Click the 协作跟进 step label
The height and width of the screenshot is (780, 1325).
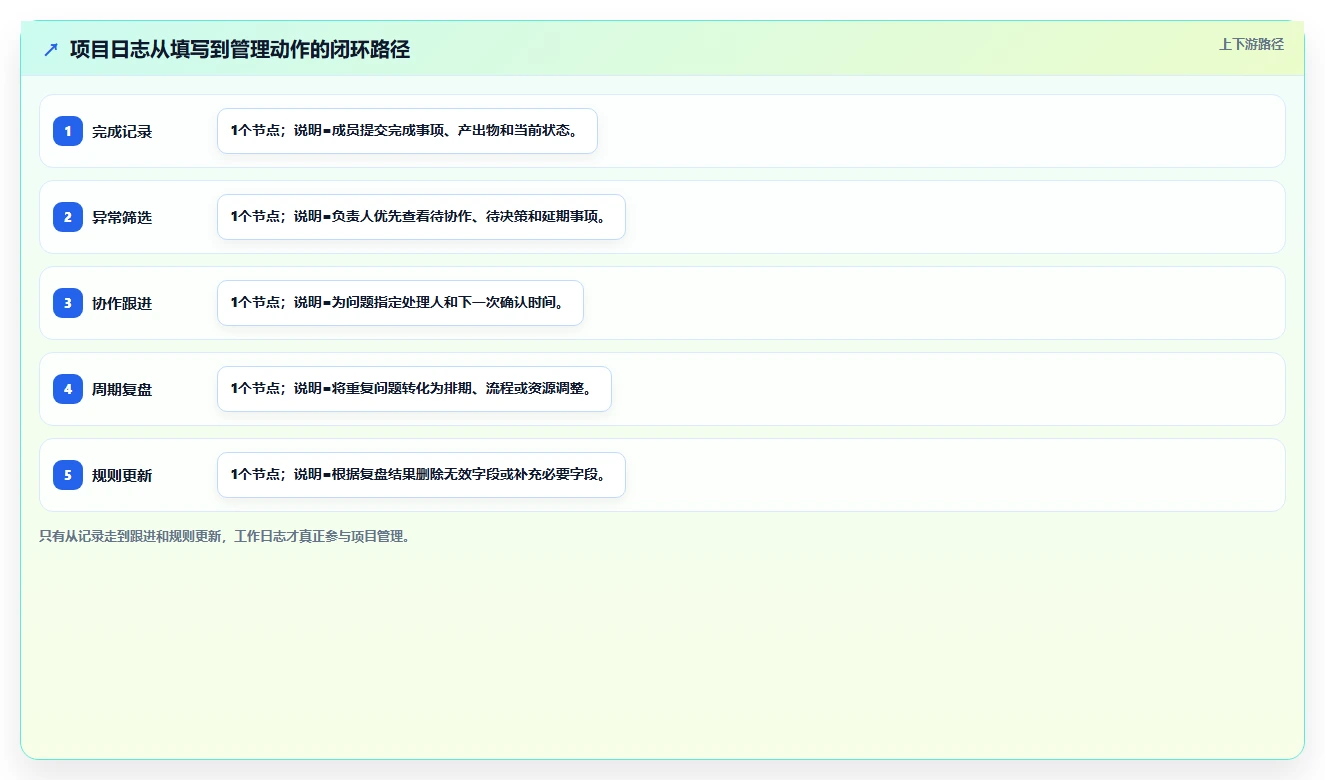[x=122, y=303]
